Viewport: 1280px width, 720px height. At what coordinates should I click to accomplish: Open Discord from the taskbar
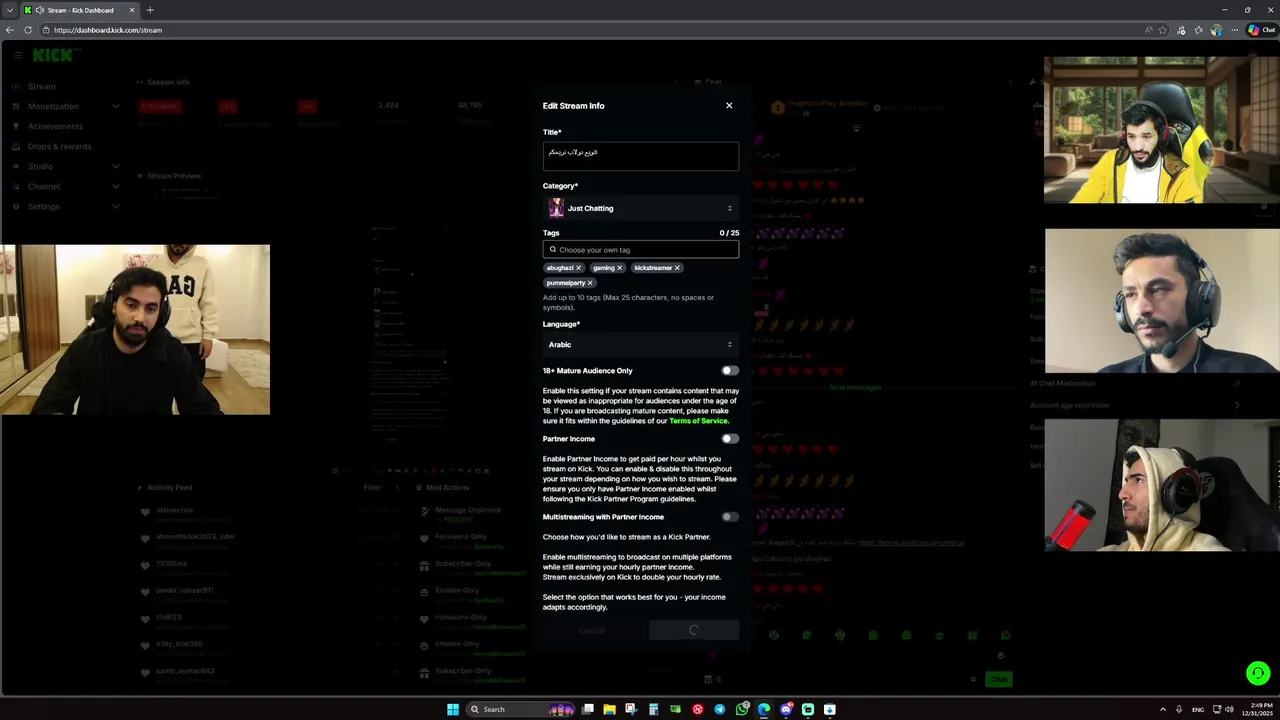point(786,709)
